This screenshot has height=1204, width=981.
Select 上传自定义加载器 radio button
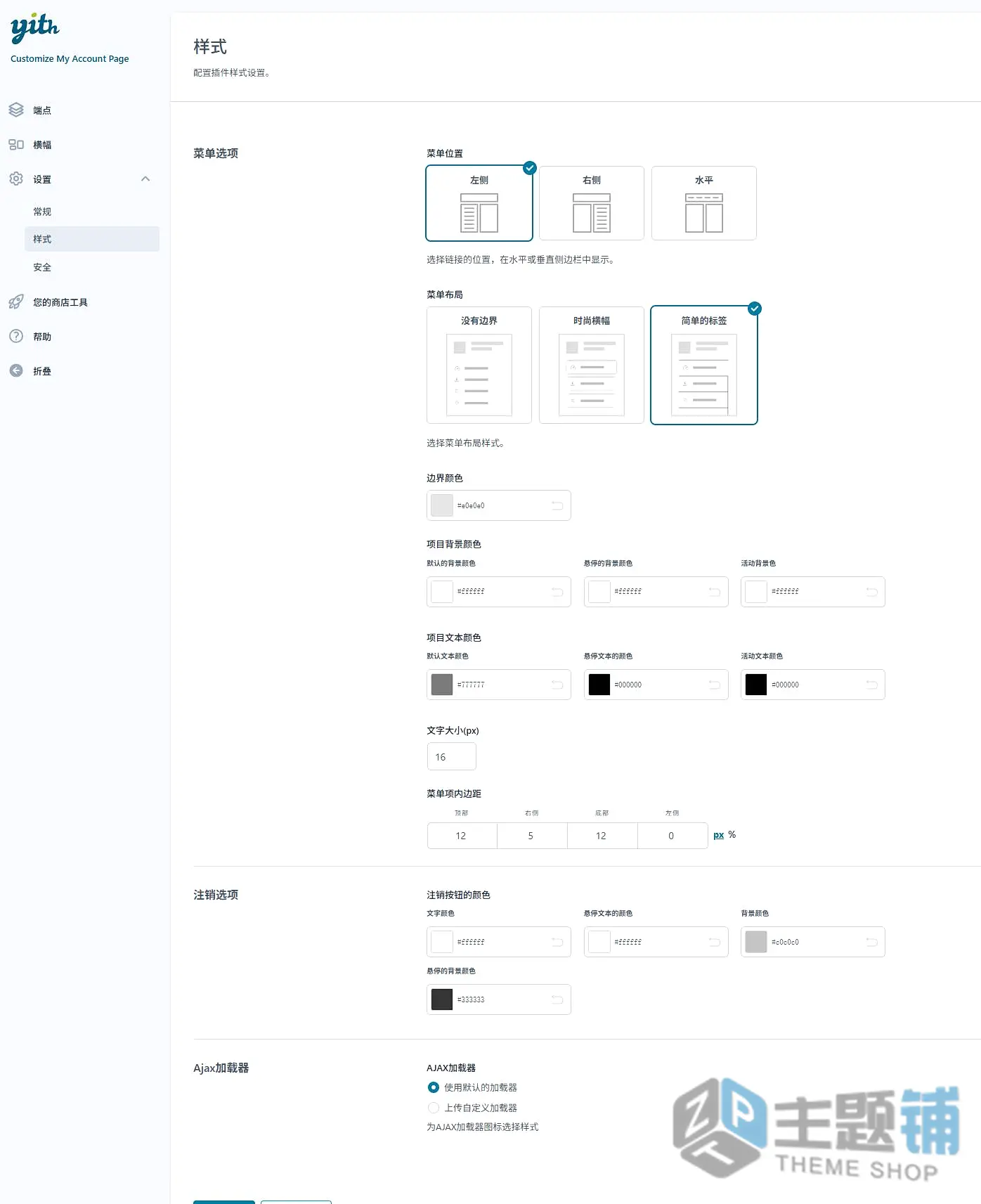(434, 1108)
